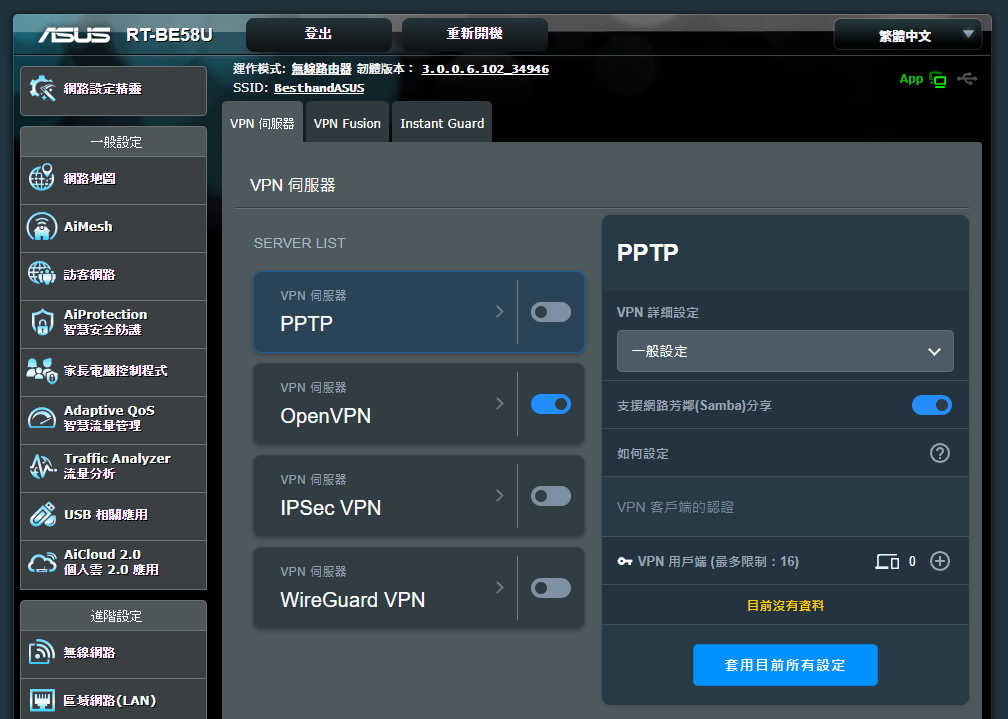Switch to the VPN Fusion tab
Screen dimensions: 1008x719
347,124
